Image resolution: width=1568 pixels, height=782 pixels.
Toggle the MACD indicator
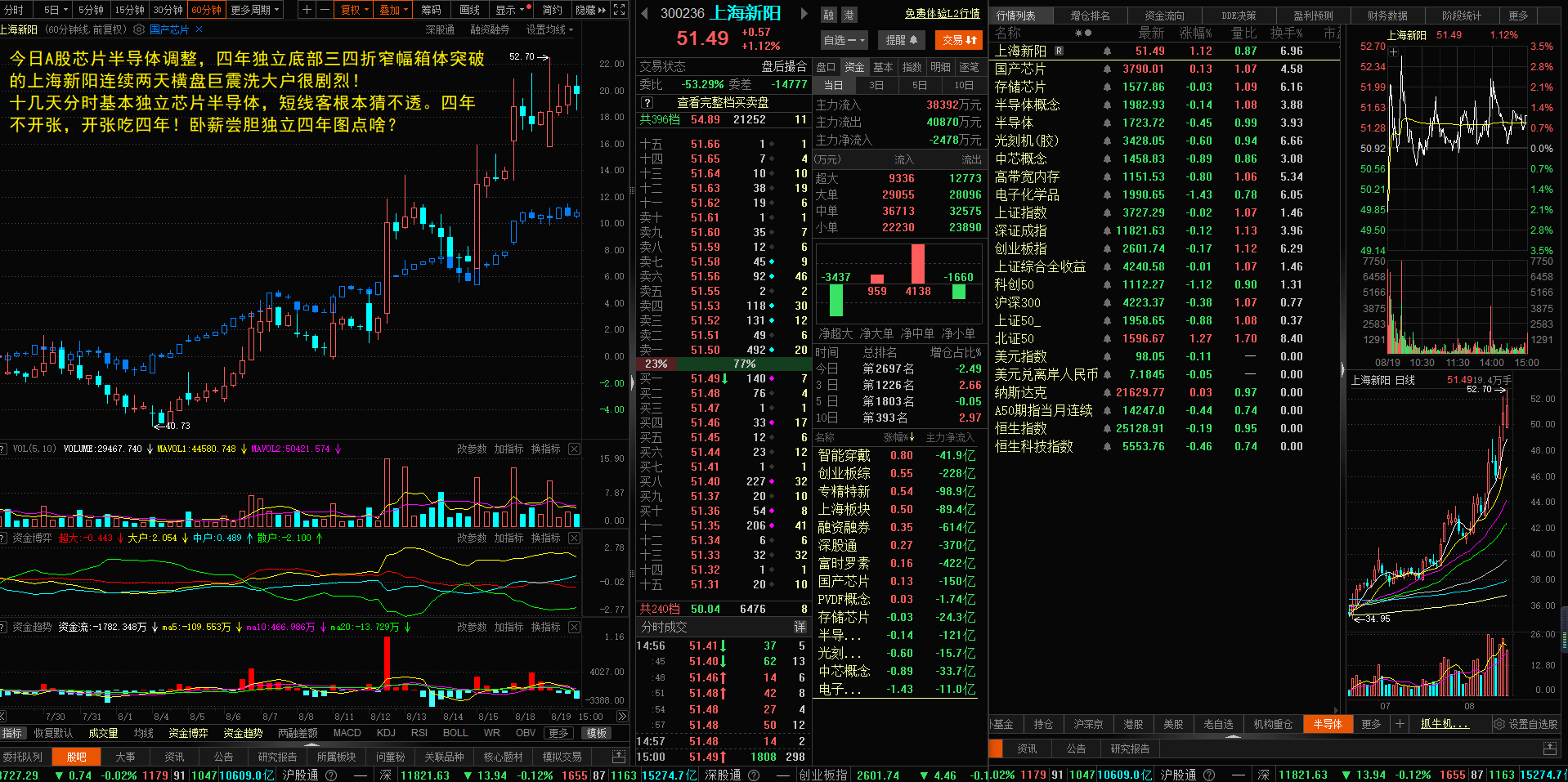tap(347, 733)
